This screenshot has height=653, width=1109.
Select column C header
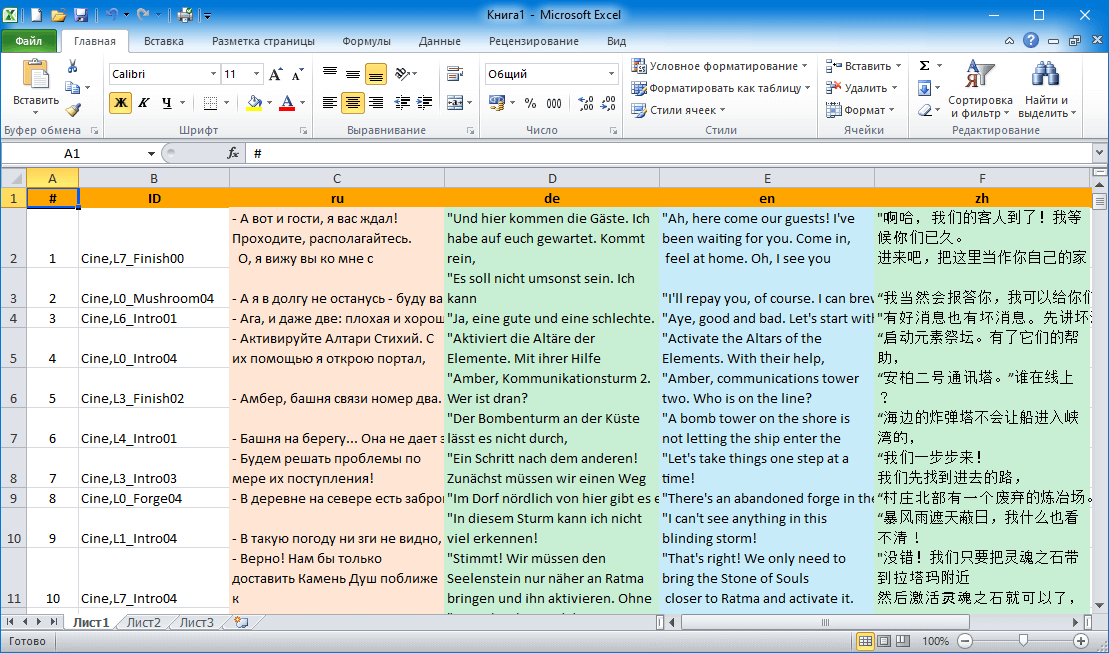(x=337, y=178)
